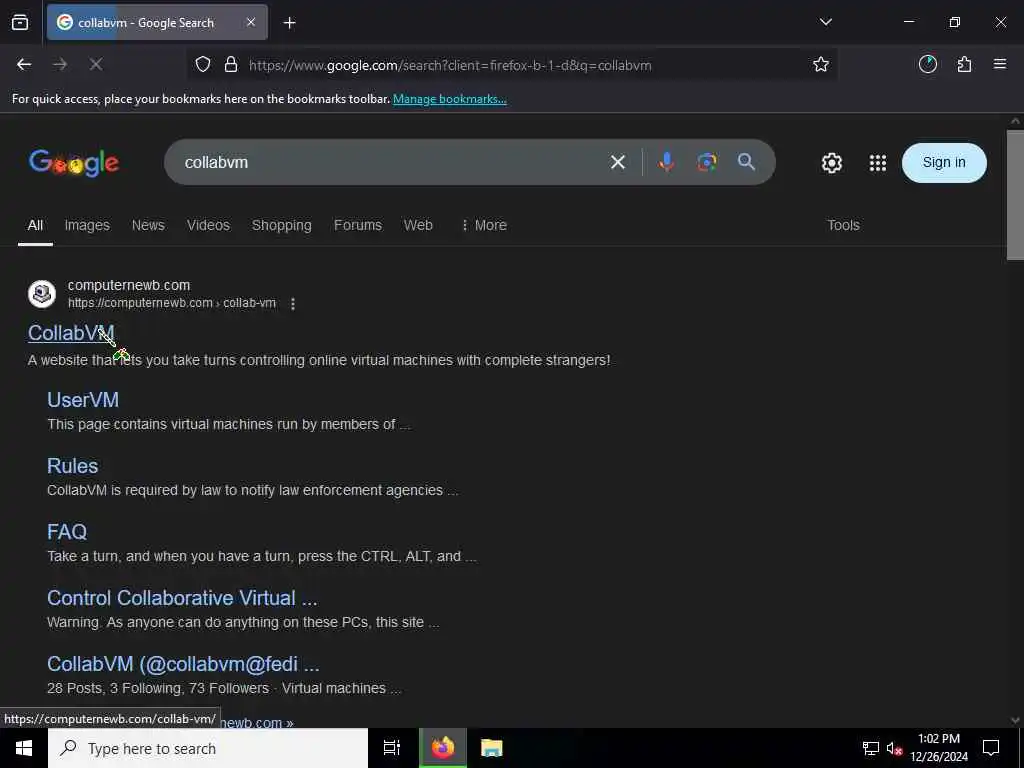1024x768 pixels.
Task: Open Google quick settings gear
Action: click(831, 163)
